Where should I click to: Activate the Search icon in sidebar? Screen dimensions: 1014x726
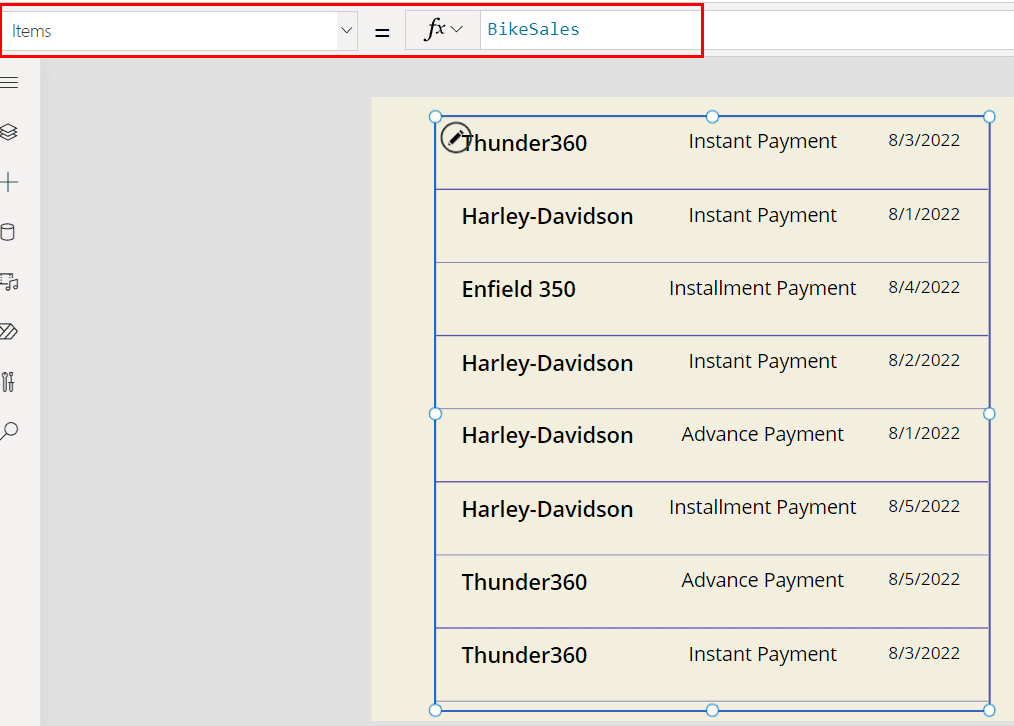pyautogui.click(x=11, y=430)
